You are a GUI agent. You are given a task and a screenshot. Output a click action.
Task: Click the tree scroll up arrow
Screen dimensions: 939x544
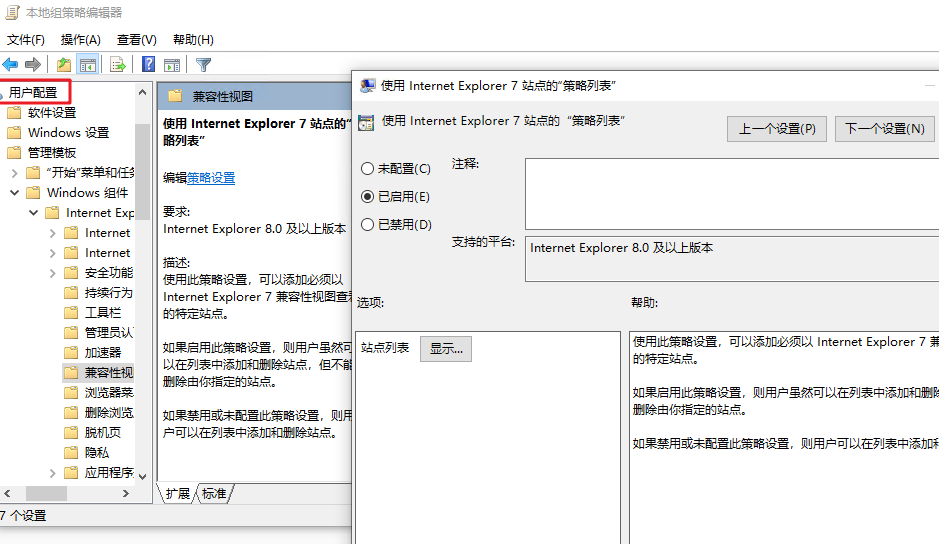[142, 92]
